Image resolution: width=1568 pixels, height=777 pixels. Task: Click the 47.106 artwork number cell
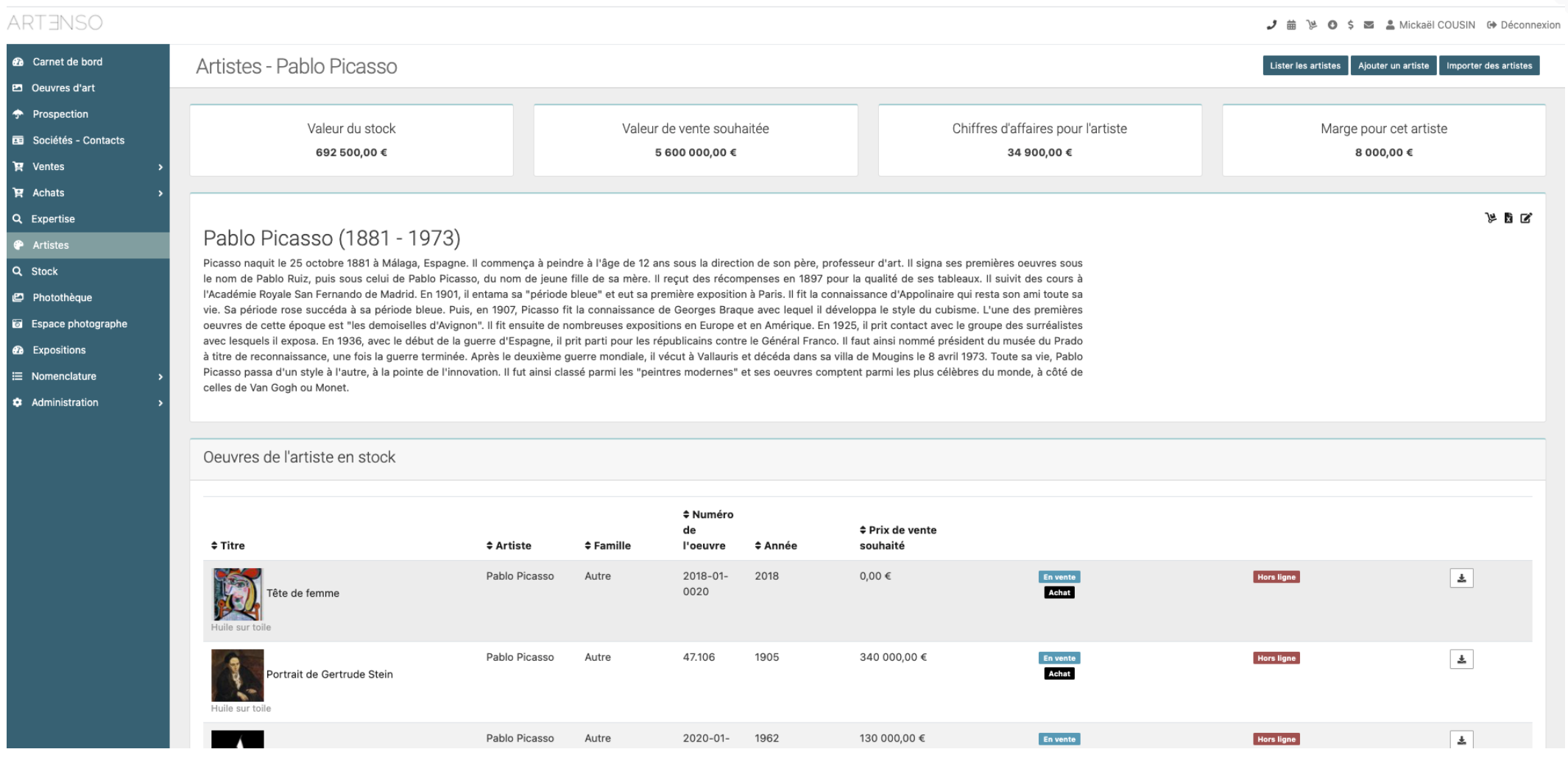pyautogui.click(x=699, y=657)
